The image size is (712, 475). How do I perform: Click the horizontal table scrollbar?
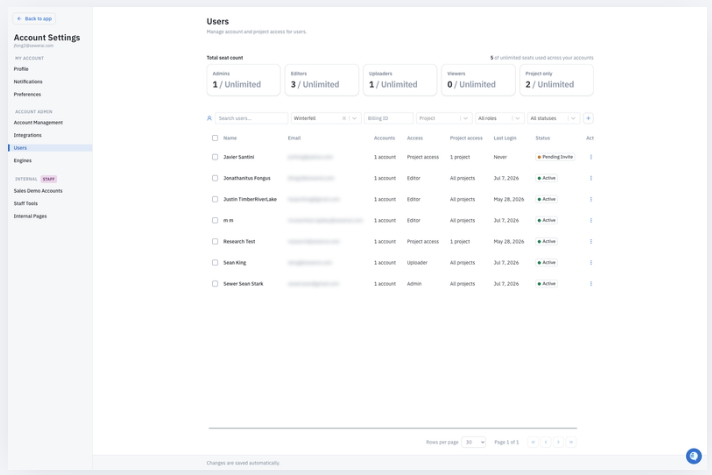[393, 428]
